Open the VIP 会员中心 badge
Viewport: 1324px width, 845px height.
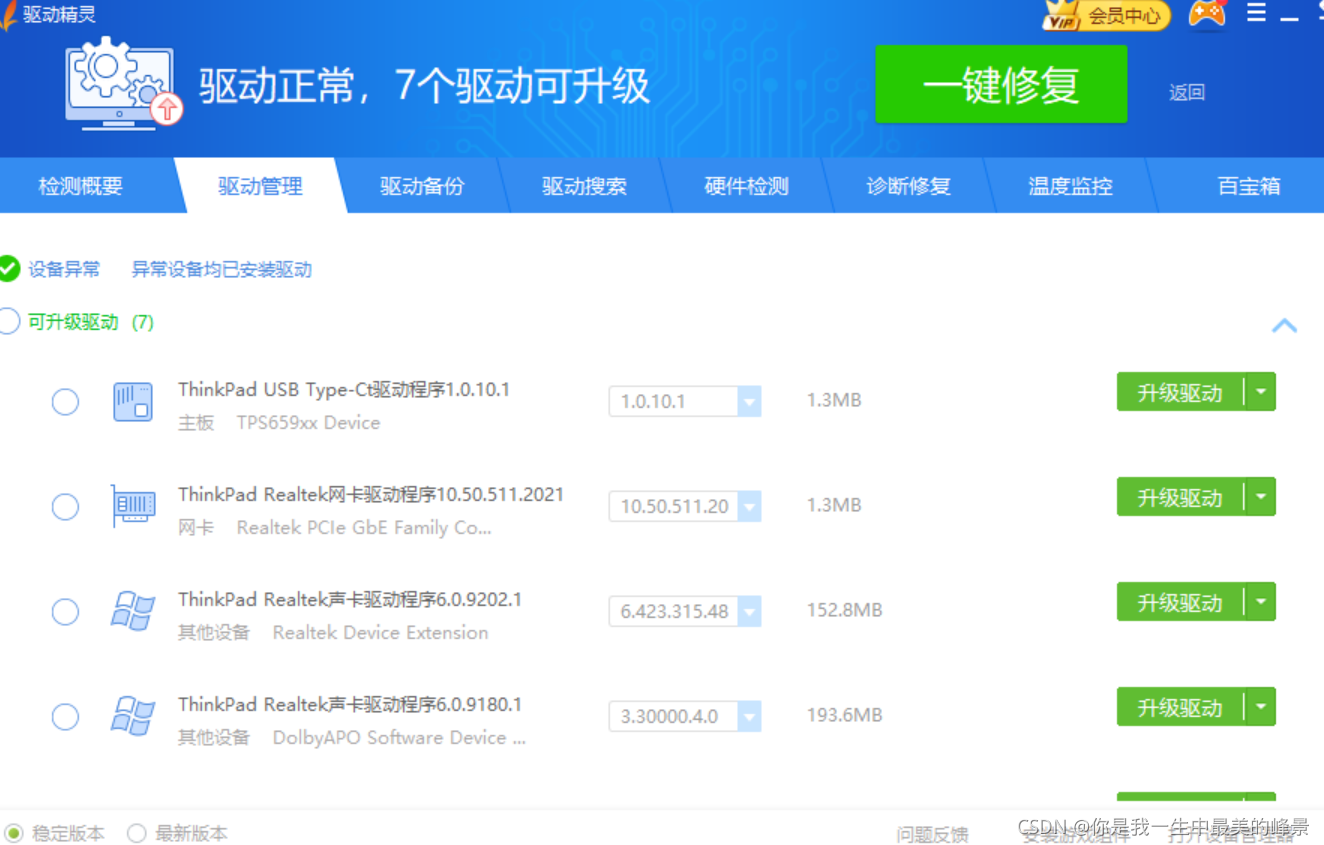1106,16
